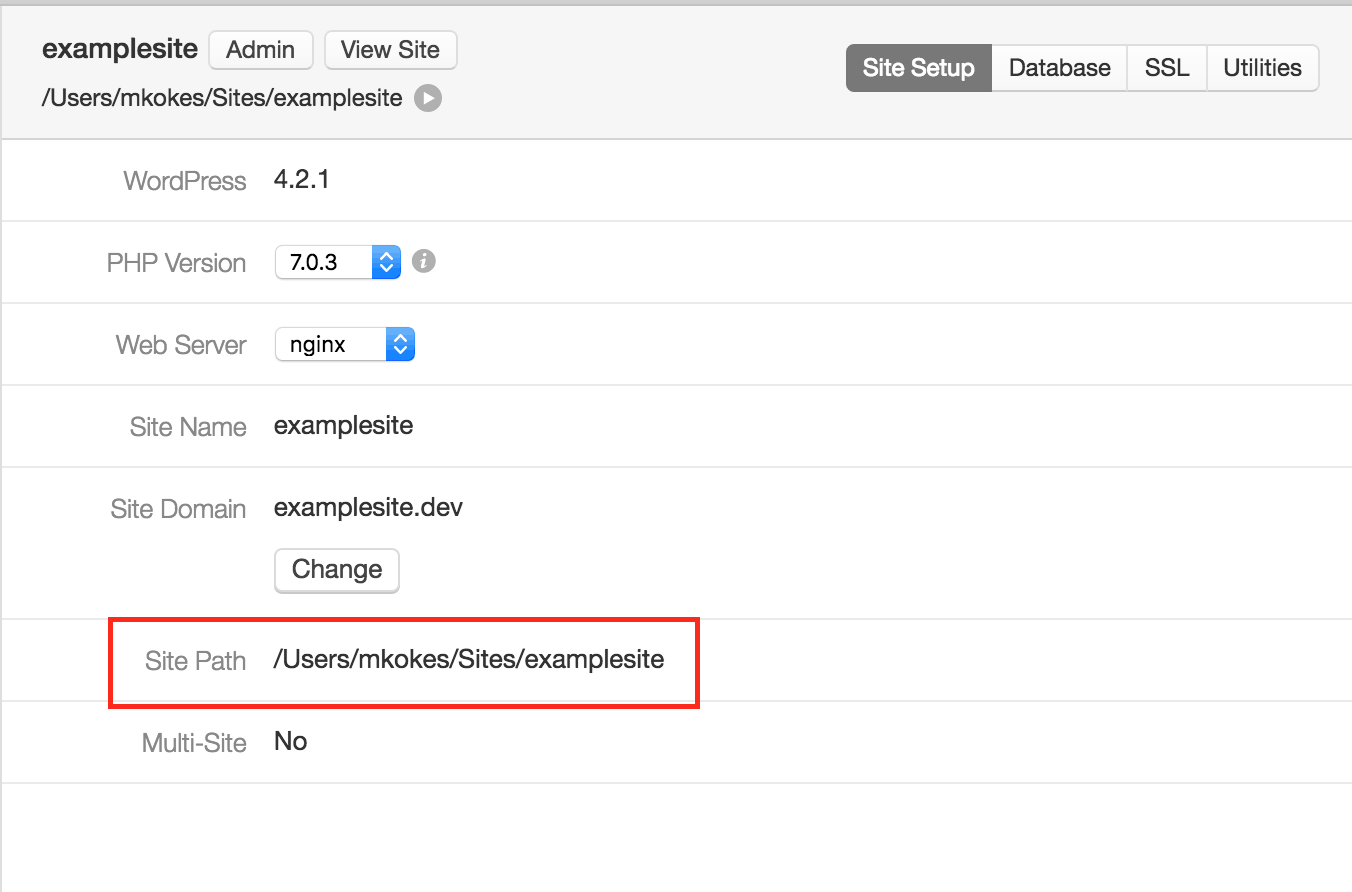
Task: Go to the Utilities tab
Action: click(x=1262, y=68)
